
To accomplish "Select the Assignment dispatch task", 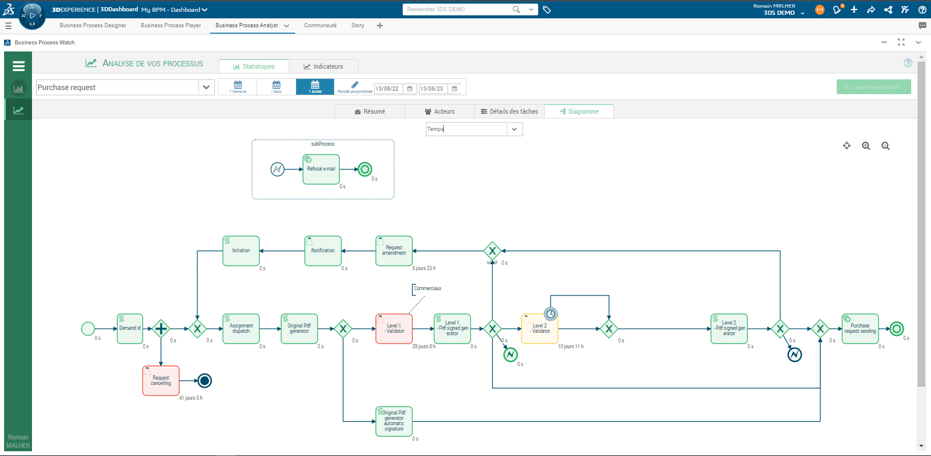I will 241,328.
